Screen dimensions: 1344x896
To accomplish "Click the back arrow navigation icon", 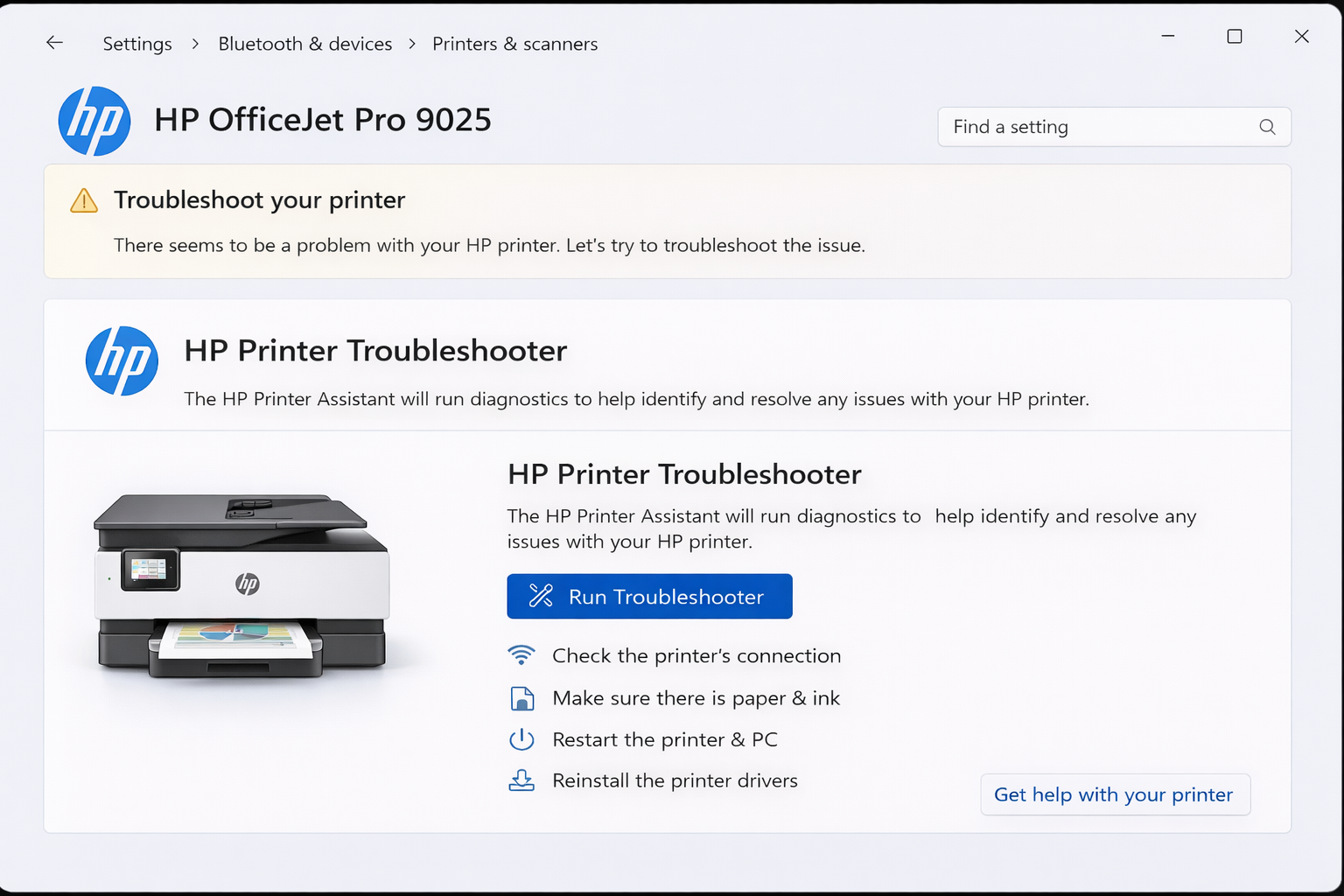I will click(x=54, y=42).
